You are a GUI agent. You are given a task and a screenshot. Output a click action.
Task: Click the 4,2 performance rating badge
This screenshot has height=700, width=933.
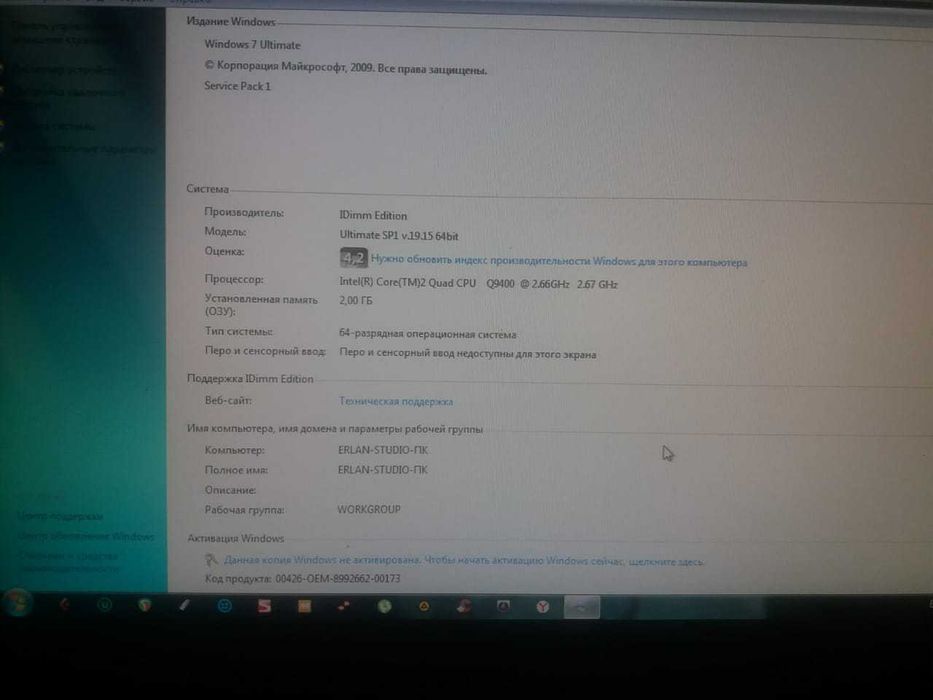pos(353,258)
